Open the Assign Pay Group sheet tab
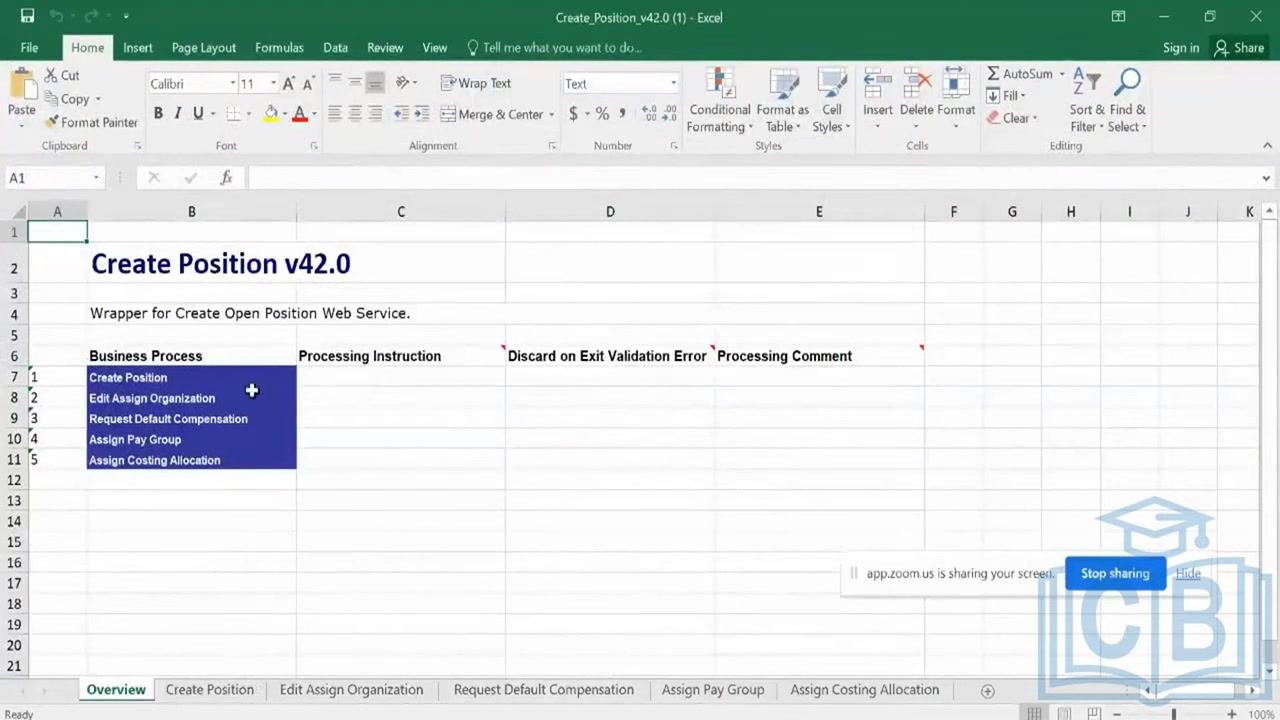The image size is (1280, 720). (x=713, y=690)
